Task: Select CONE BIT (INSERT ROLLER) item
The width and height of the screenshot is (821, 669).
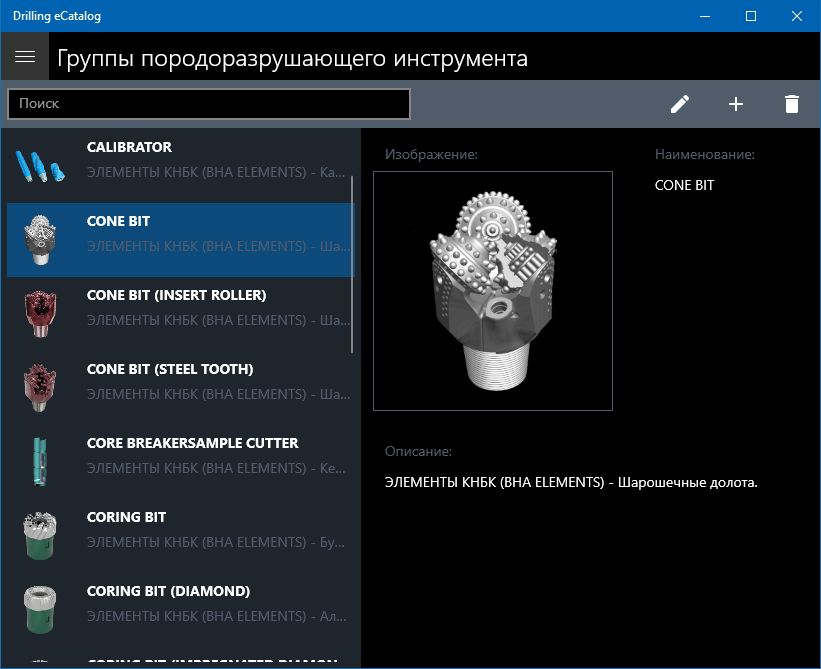Action: 181,314
